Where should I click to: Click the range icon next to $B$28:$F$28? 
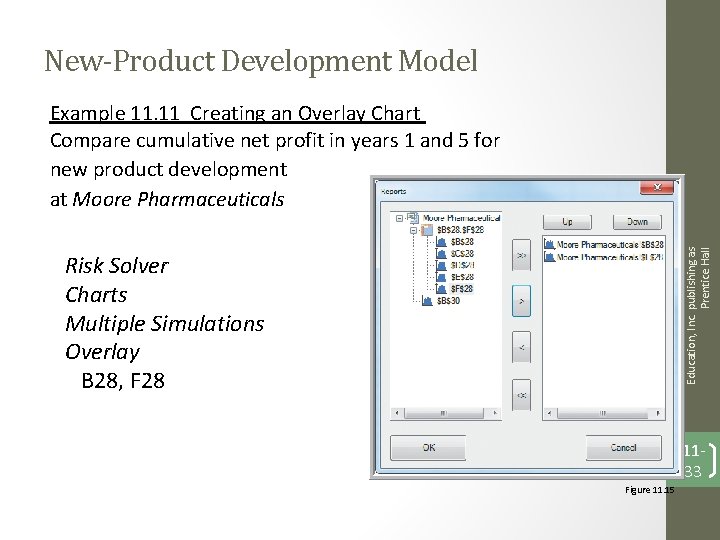tap(428, 230)
